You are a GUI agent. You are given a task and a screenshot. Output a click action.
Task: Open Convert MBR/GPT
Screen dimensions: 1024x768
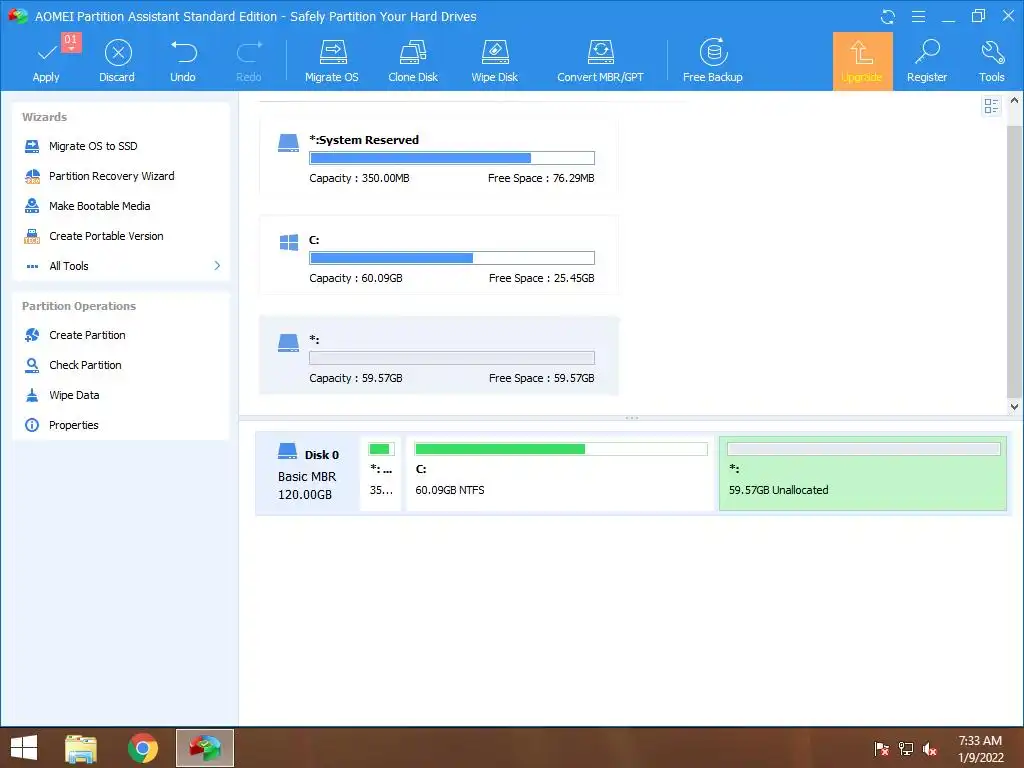point(600,61)
